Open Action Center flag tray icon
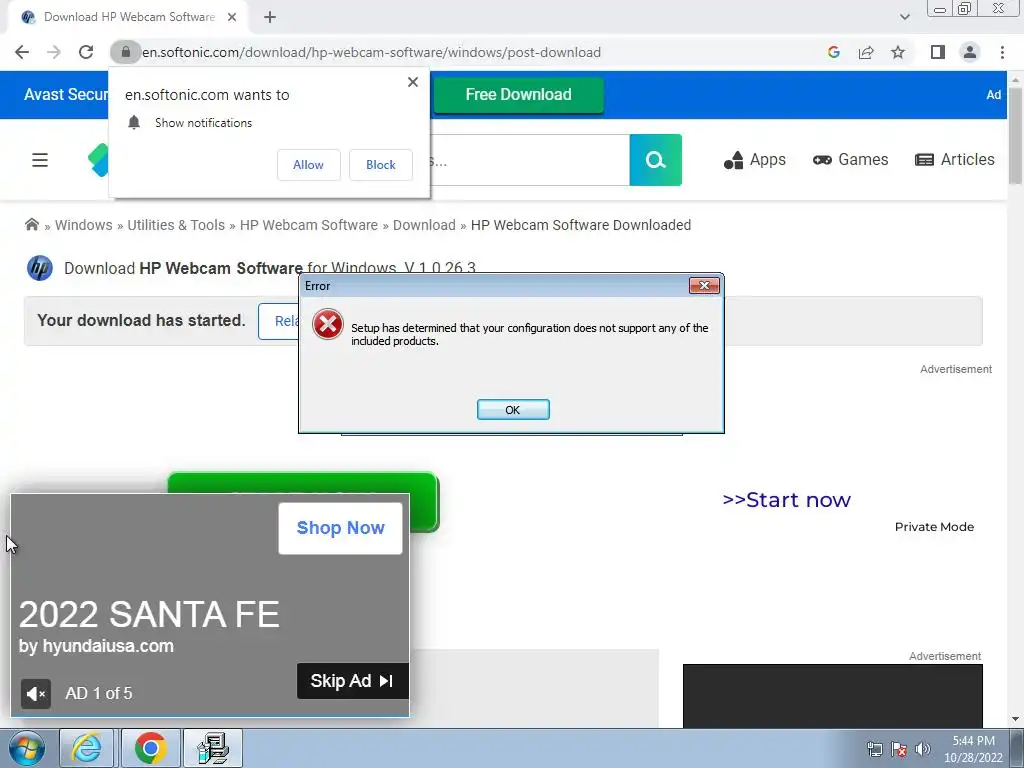The image size is (1024, 768). [899, 749]
